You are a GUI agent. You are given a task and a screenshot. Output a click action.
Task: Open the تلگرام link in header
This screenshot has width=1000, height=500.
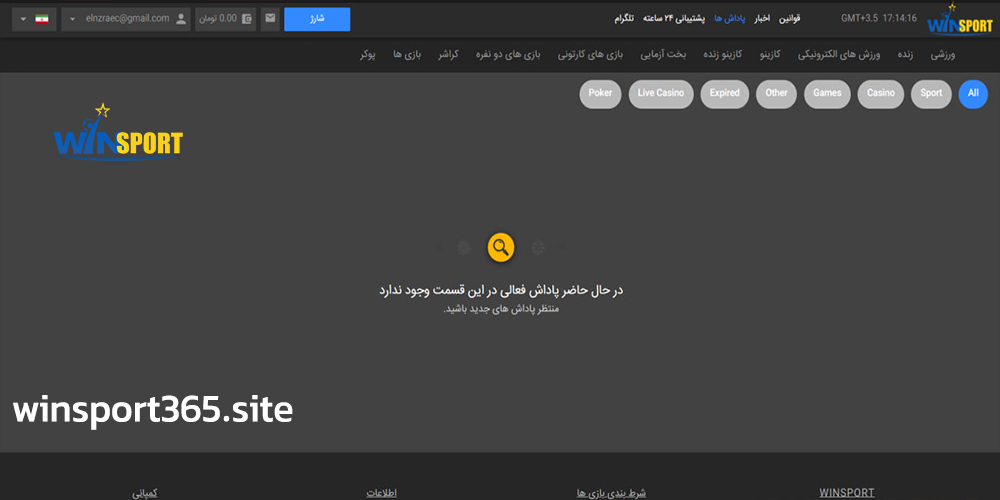[624, 19]
